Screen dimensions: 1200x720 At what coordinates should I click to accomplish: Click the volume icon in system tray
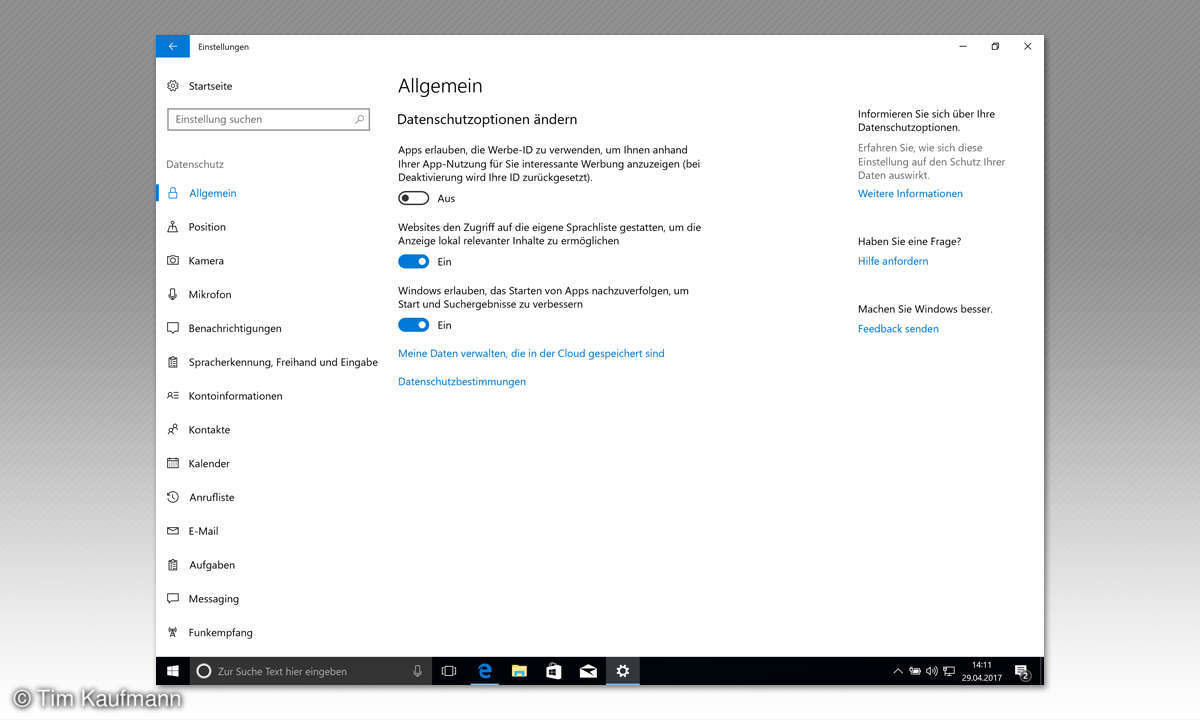pyautogui.click(x=932, y=671)
